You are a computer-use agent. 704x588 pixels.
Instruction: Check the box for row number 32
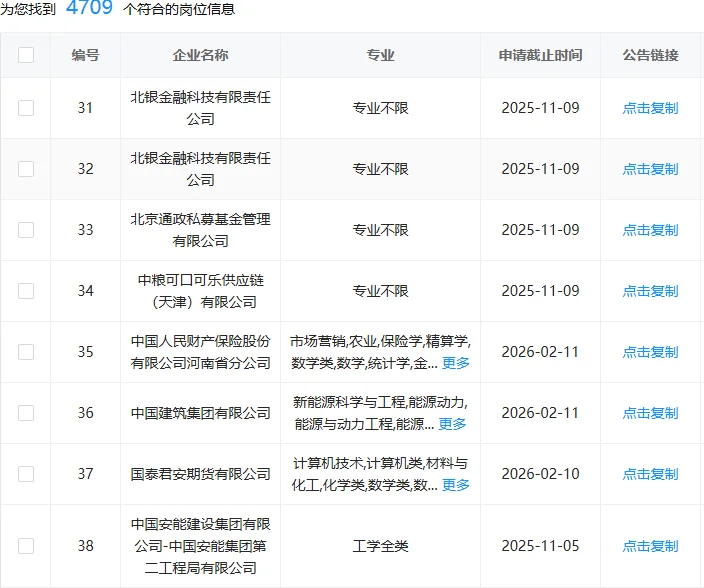click(26, 169)
